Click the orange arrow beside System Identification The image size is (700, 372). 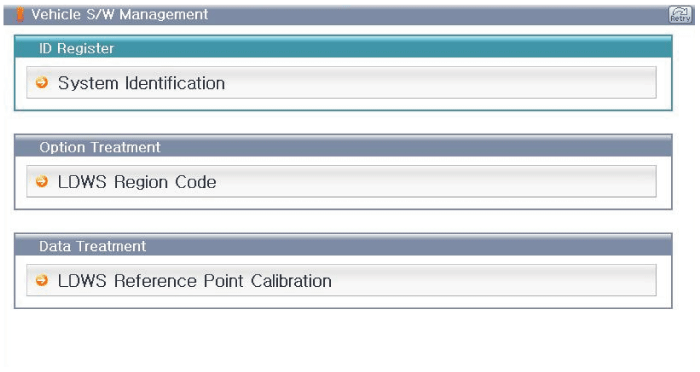42,83
